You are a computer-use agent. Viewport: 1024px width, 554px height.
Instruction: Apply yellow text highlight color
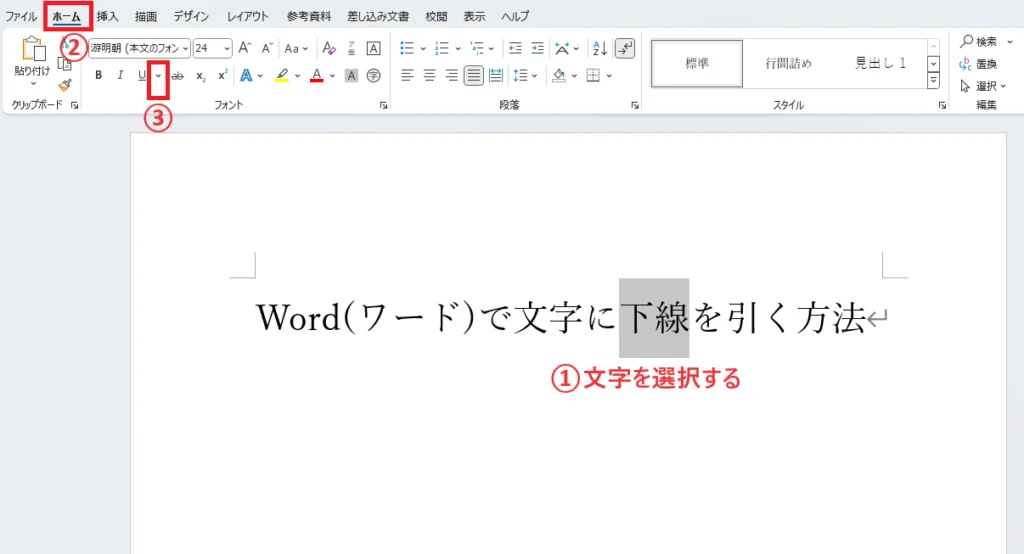click(282, 76)
